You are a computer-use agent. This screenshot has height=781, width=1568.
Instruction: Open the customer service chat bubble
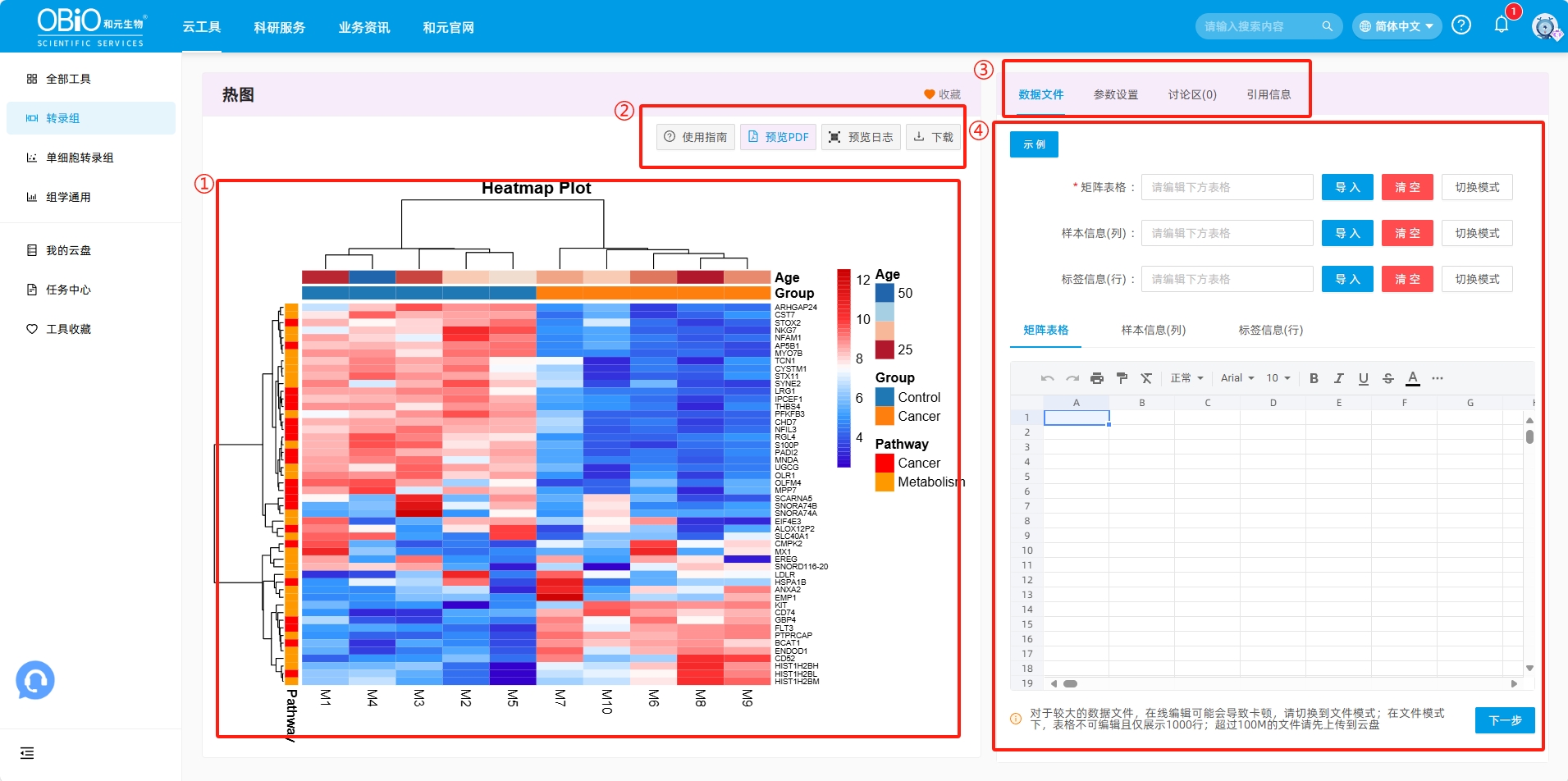(35, 680)
